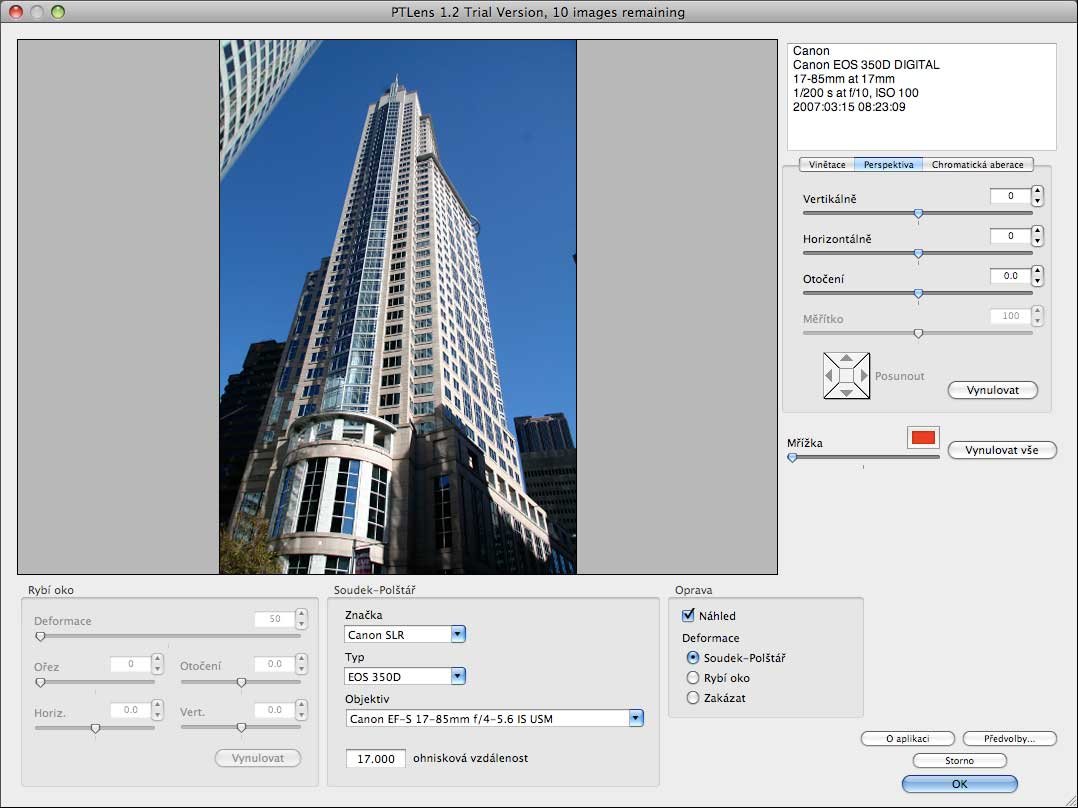This screenshot has height=808, width=1078.
Task: Click down arrow on Posunout shift pad
Action: (846, 393)
